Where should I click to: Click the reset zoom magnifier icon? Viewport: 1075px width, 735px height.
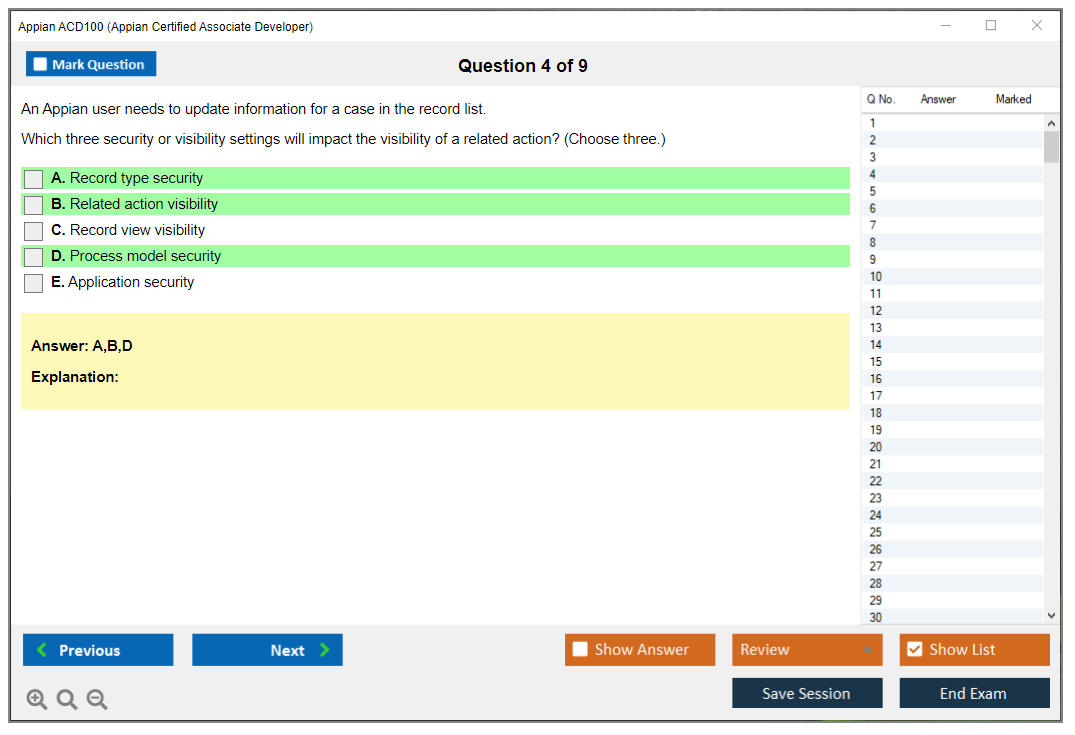(x=67, y=700)
